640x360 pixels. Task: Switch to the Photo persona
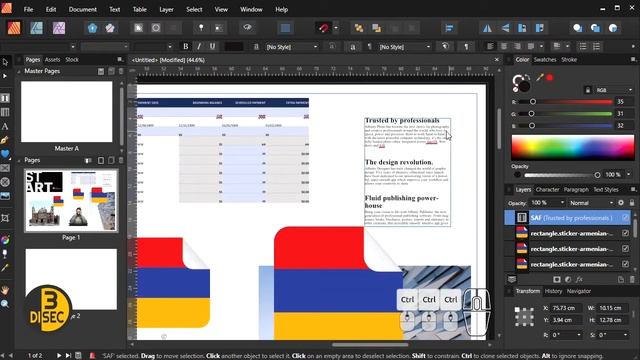point(59,28)
